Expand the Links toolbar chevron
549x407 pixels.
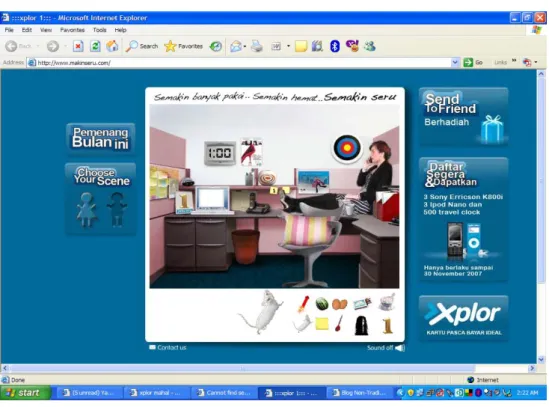coord(514,61)
